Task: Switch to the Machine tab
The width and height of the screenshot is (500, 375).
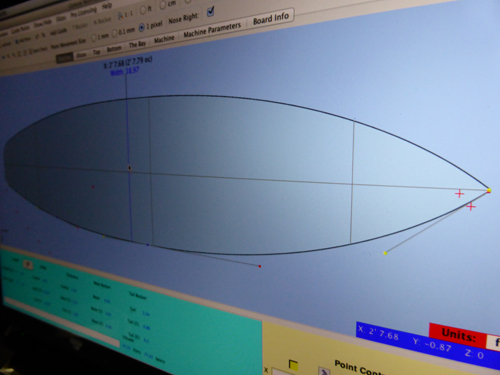Action: pos(164,39)
